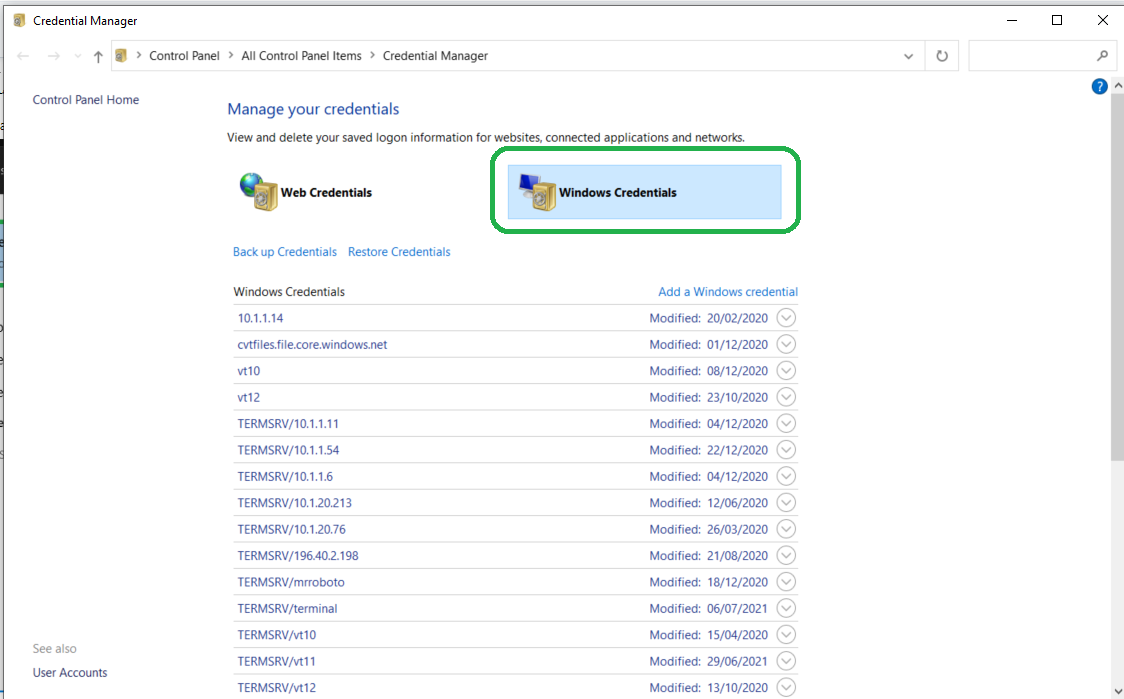Open address bar history dropdown
This screenshot has height=699, width=1124.
point(908,56)
